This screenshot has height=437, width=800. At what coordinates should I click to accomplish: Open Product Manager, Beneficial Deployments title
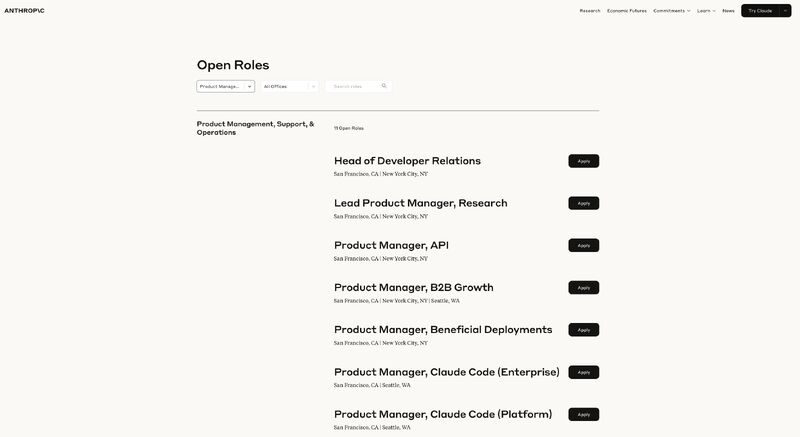[x=443, y=330]
